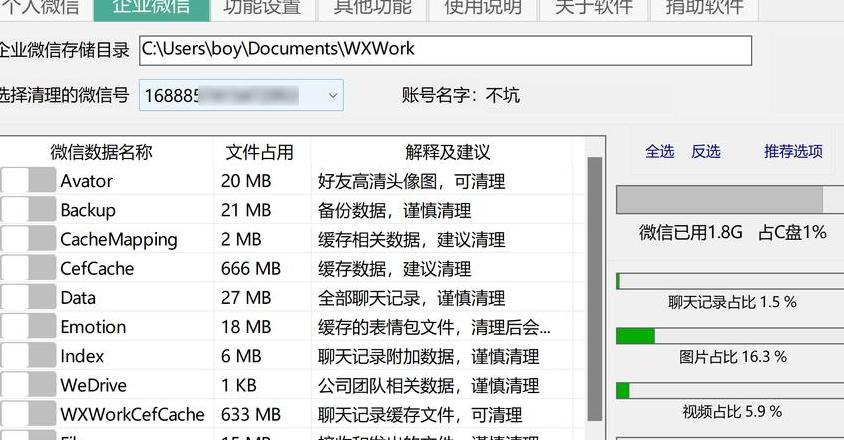Enable the CefCache cleanup switch
This screenshot has width=844, height=440.
28,268
